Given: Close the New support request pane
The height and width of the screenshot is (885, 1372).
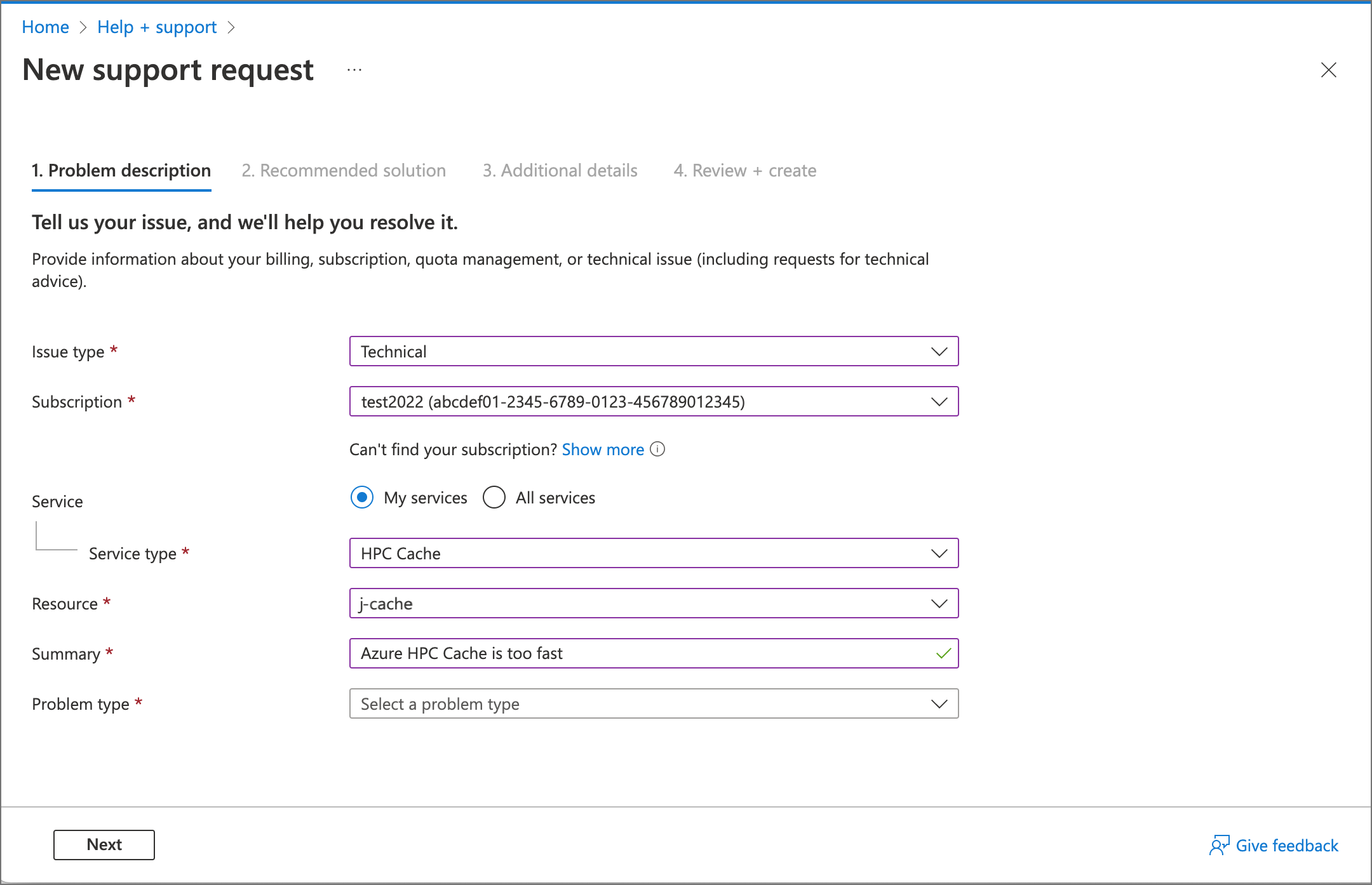Looking at the screenshot, I should (1328, 70).
